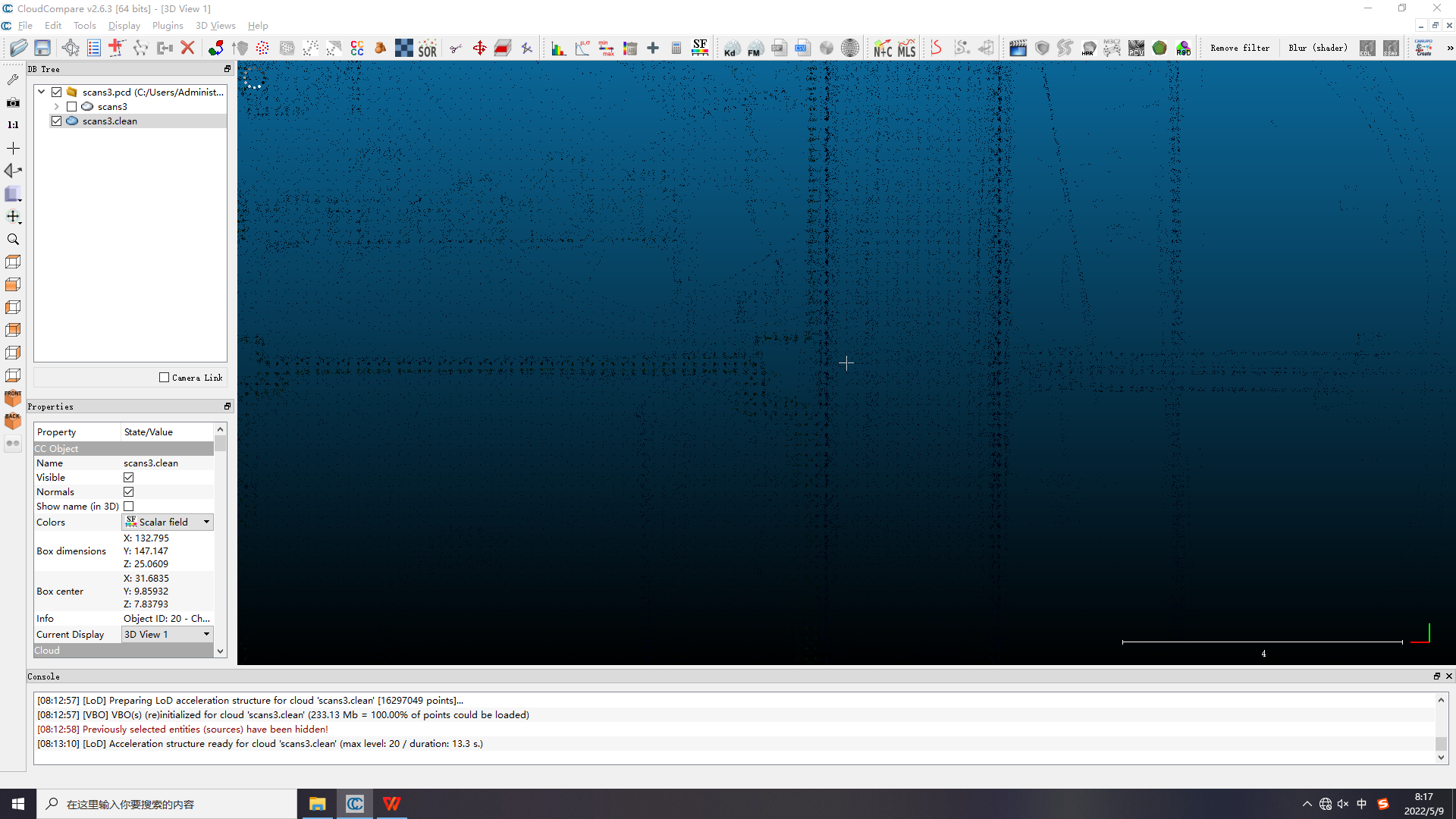Click the Remove filter button
The width and height of the screenshot is (1456, 819).
click(x=1240, y=47)
